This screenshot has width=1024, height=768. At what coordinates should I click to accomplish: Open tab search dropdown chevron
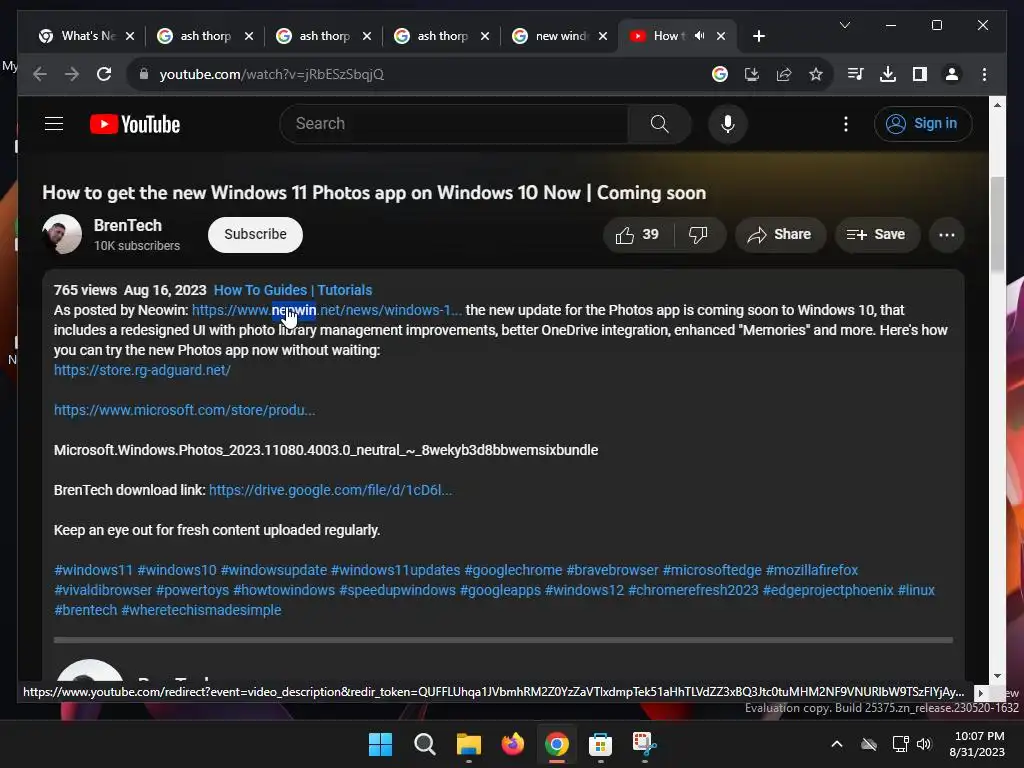(x=844, y=25)
